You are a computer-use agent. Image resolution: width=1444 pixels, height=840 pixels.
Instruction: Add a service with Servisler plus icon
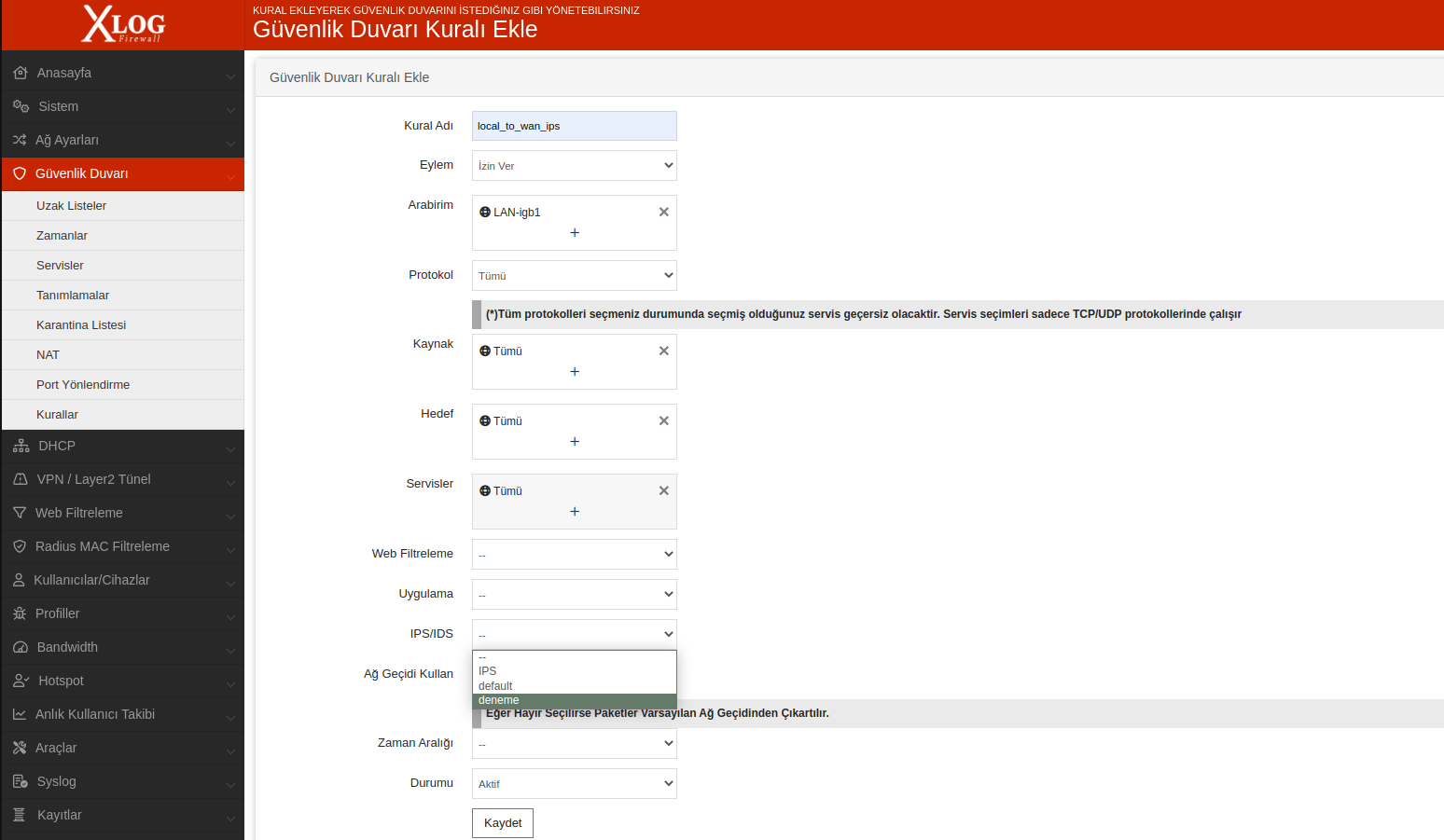click(575, 511)
